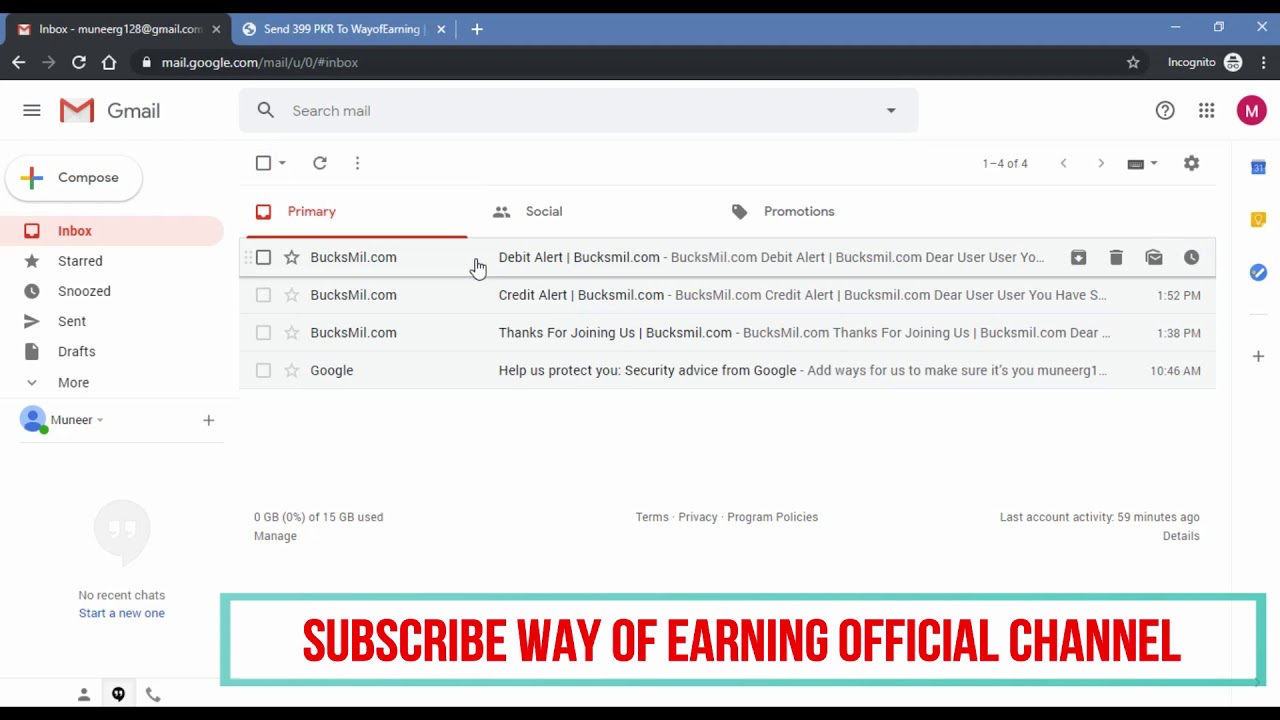This screenshot has height=720, width=1280.
Task: Mark the Debit Alert email as unread
Action: pos(1154,258)
